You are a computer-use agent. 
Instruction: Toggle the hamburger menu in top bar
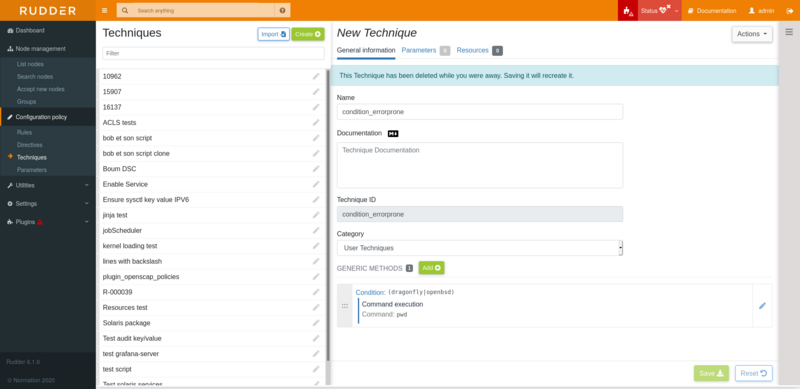tap(105, 10)
